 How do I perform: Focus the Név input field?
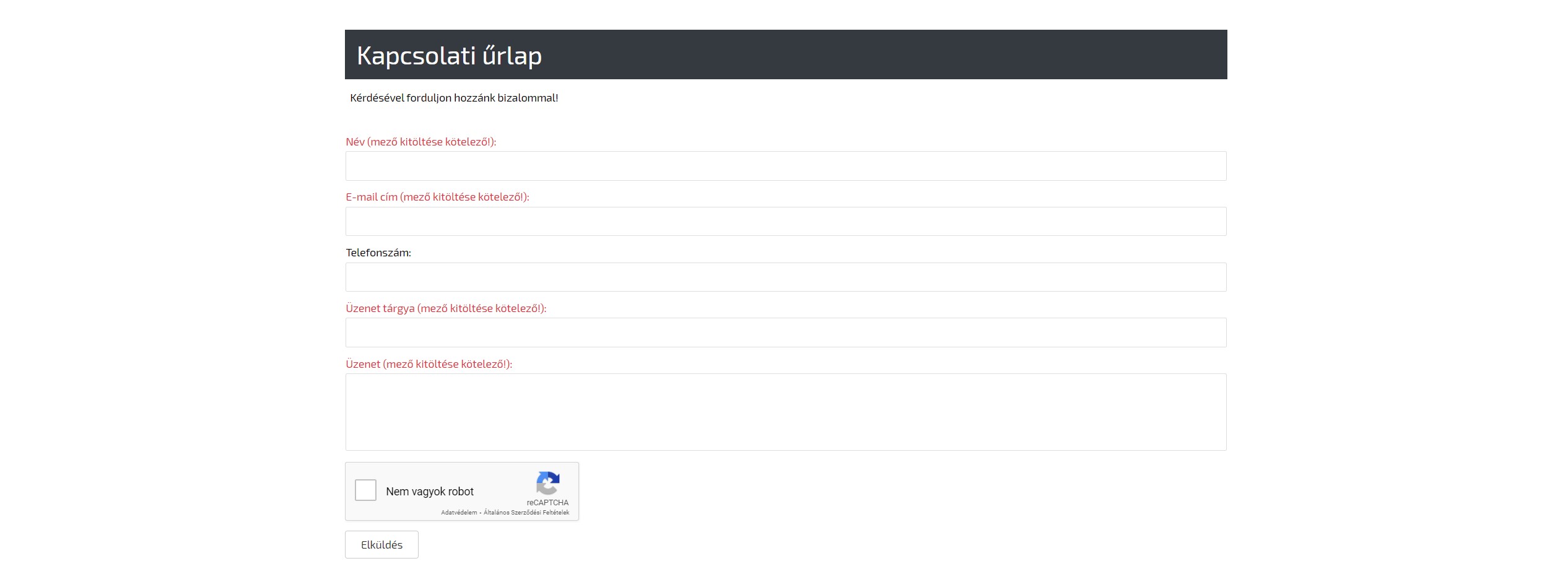(x=785, y=166)
